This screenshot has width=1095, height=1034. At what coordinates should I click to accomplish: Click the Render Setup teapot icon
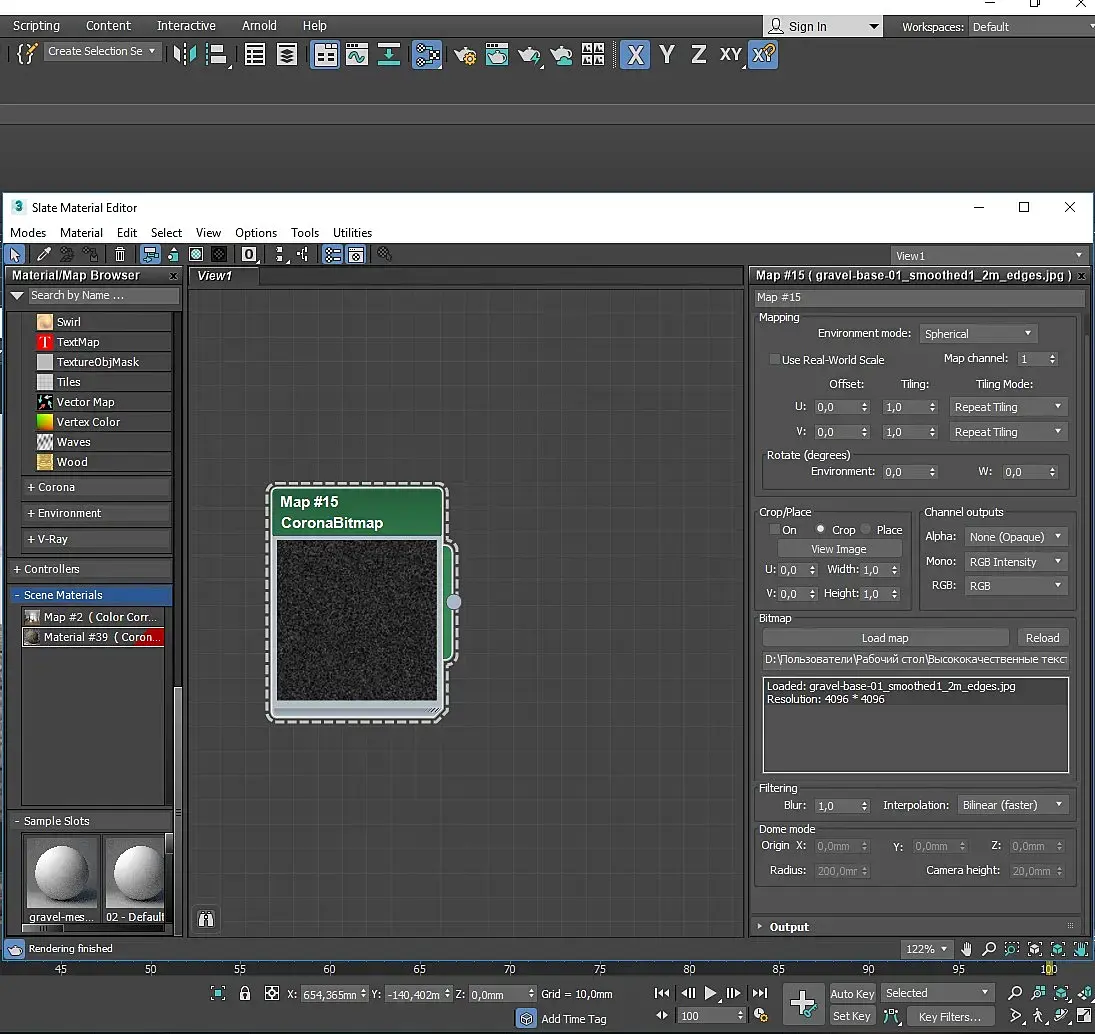tap(464, 55)
